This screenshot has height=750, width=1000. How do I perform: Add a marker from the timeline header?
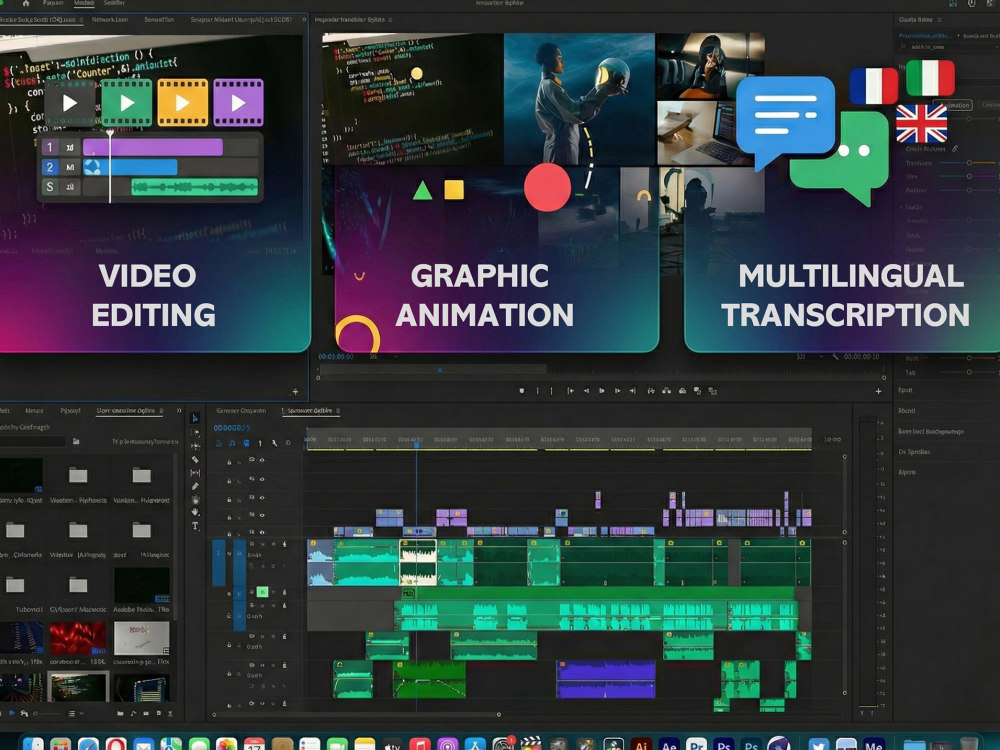click(260, 443)
